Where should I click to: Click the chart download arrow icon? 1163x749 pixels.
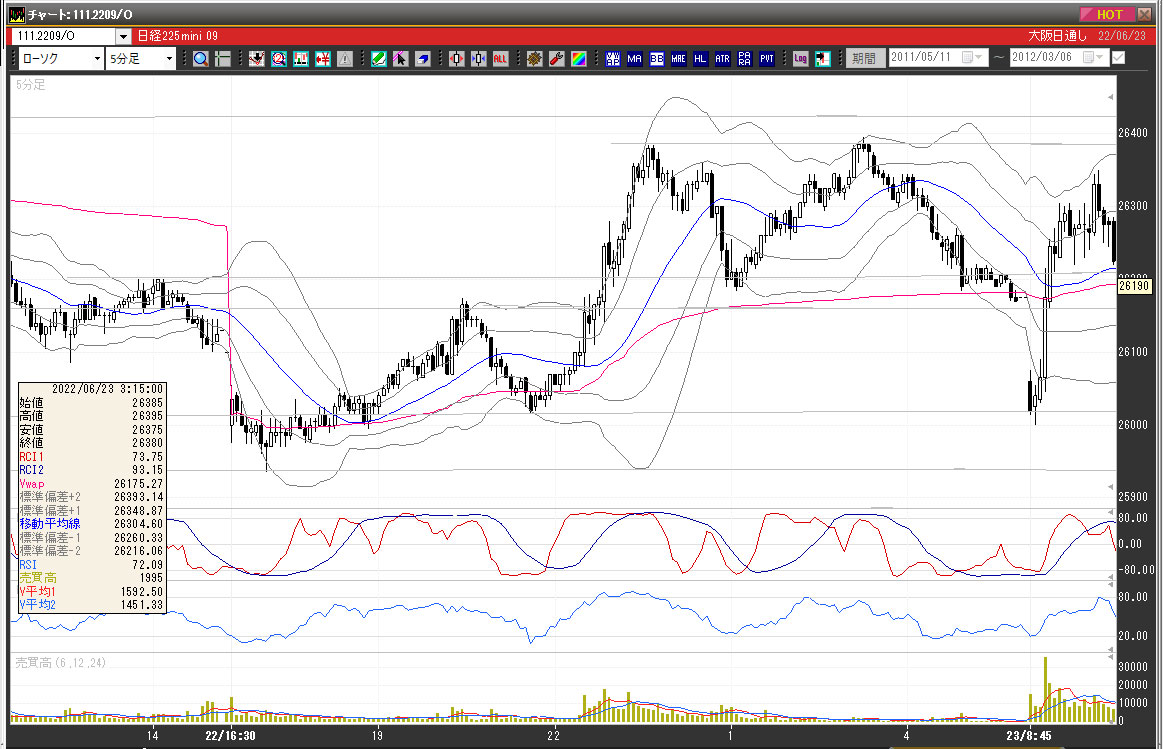[x=257, y=59]
